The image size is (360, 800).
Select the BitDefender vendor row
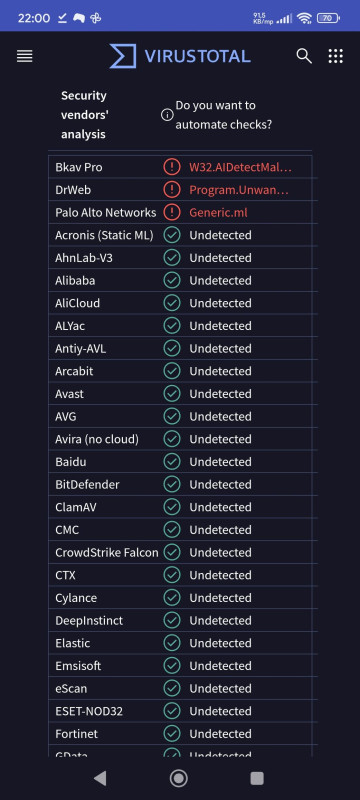pos(183,484)
